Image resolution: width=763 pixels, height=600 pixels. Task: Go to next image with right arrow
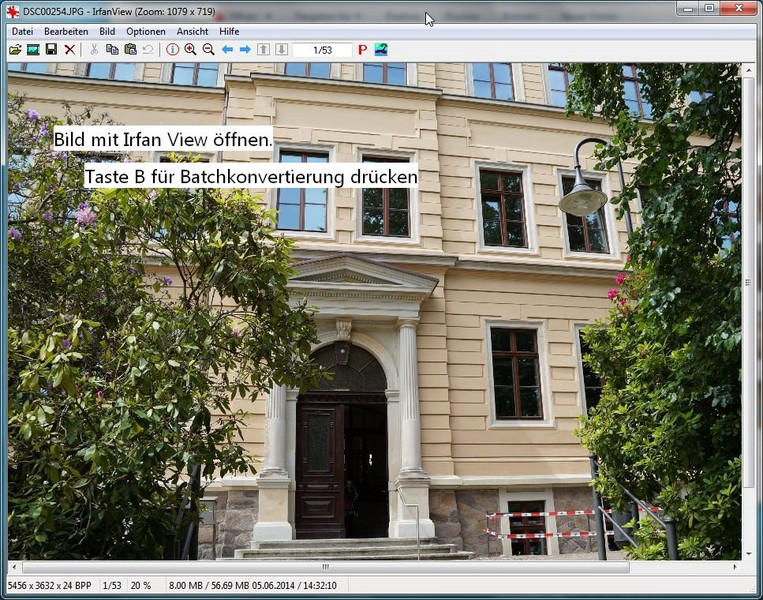click(x=245, y=49)
